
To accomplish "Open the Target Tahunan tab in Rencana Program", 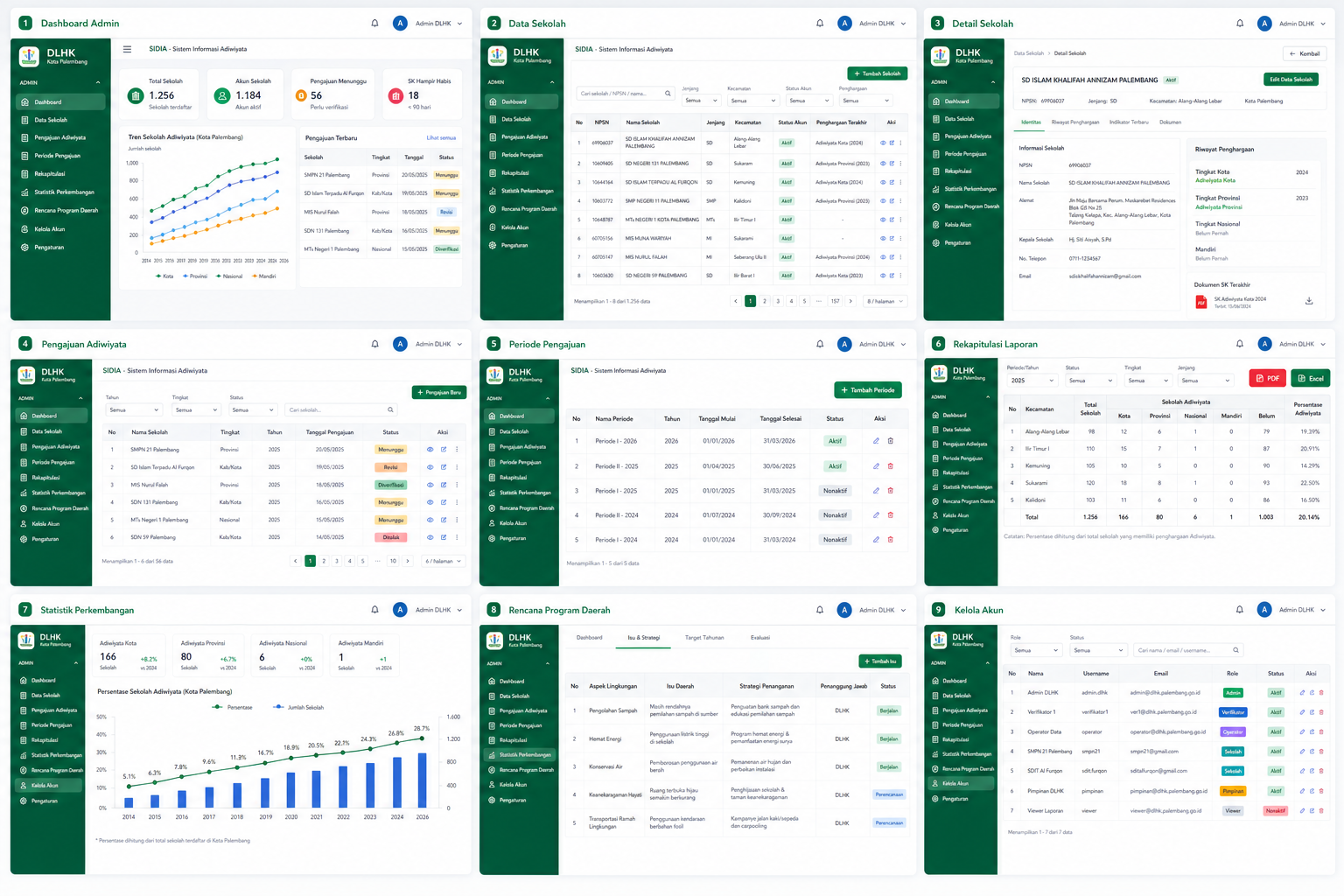I will coord(704,638).
